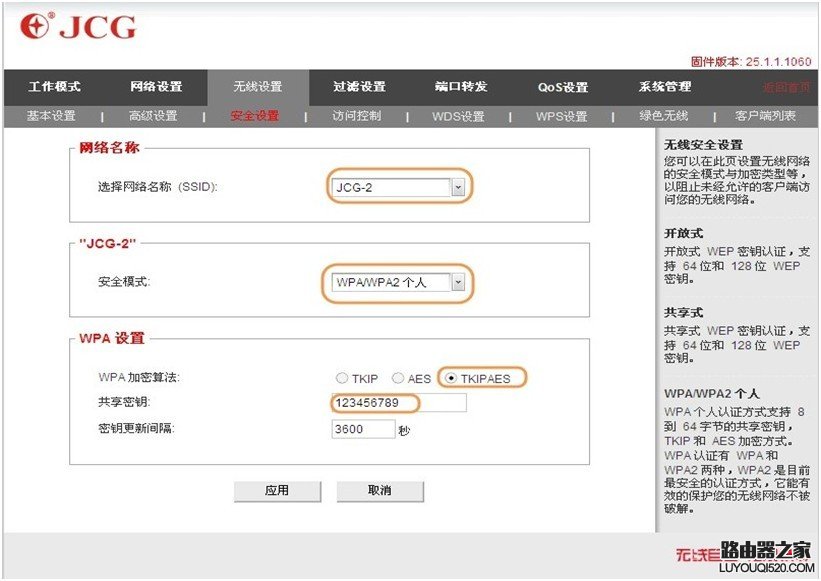
Task: Select the TKIPAES radio button
Action: click(451, 378)
